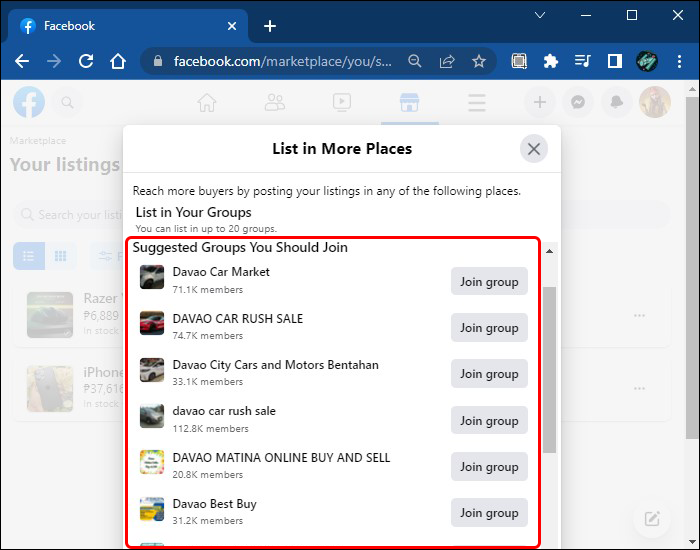The width and height of the screenshot is (700, 550).
Task: Join DAVAO MATINA ONLINE BUY AND SELL
Action: pyautogui.click(x=489, y=467)
